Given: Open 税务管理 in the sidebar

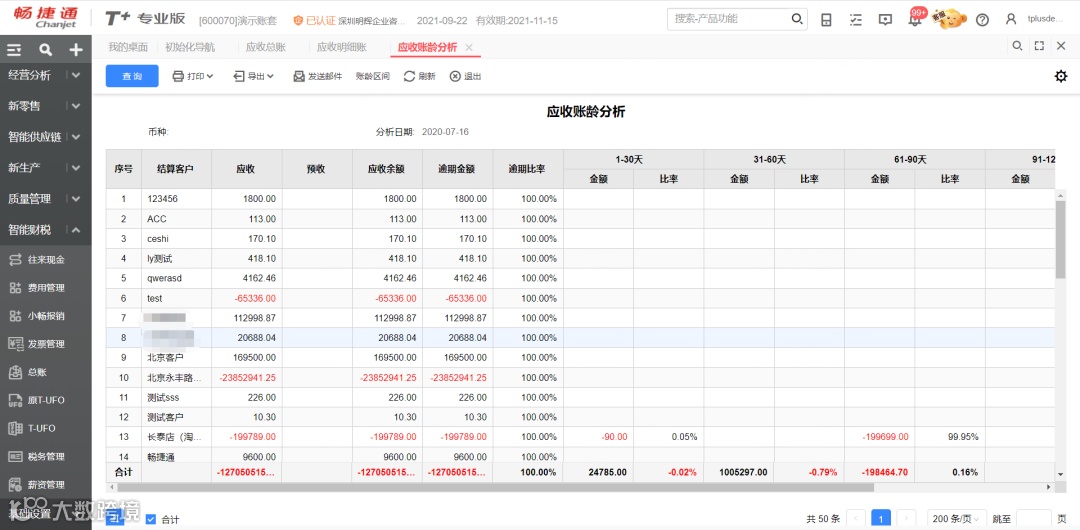Looking at the screenshot, I should point(45,456).
